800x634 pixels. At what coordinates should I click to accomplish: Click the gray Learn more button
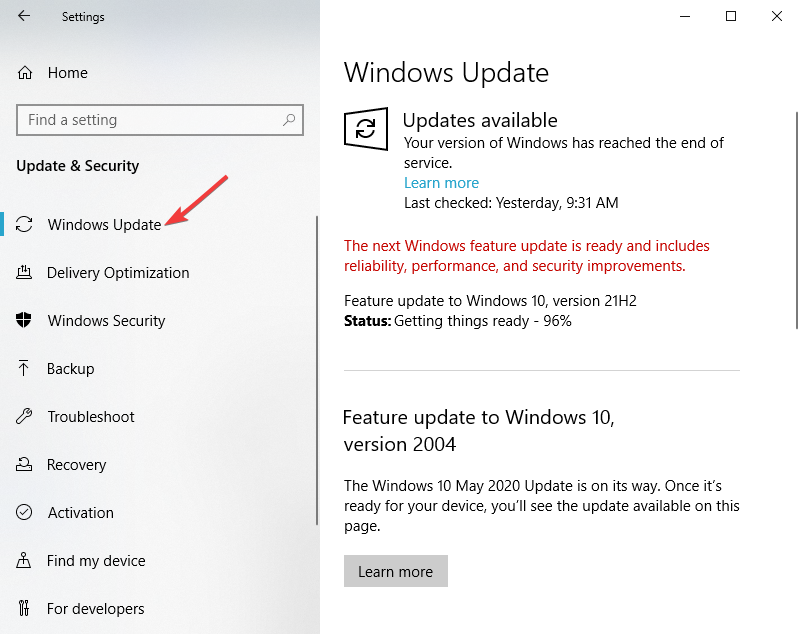[x=395, y=571]
